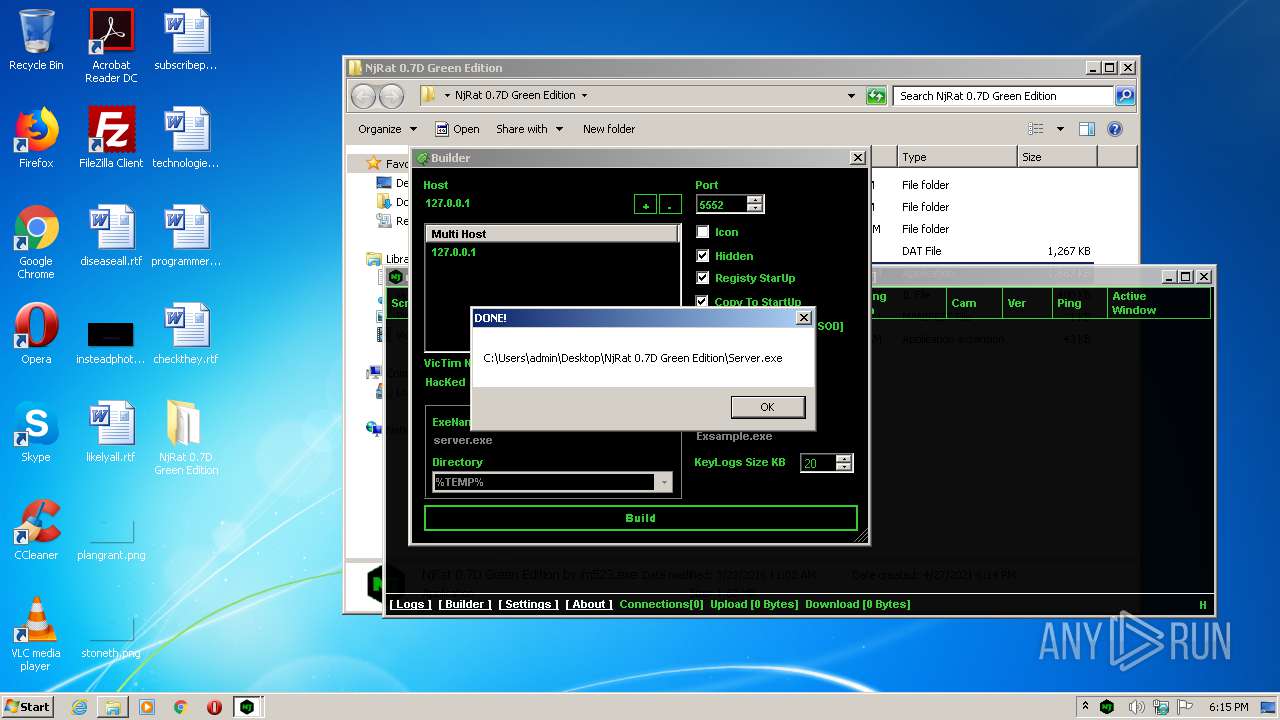Select the VLC media player desktop icon
Screen dimensions: 1280x720
pos(36,634)
